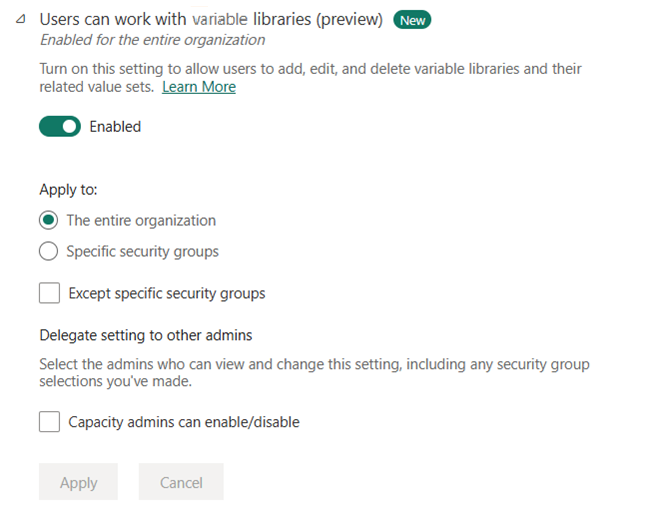The image size is (652, 507).
Task: Click the Enabled label beside the switch
Action: pos(115,127)
